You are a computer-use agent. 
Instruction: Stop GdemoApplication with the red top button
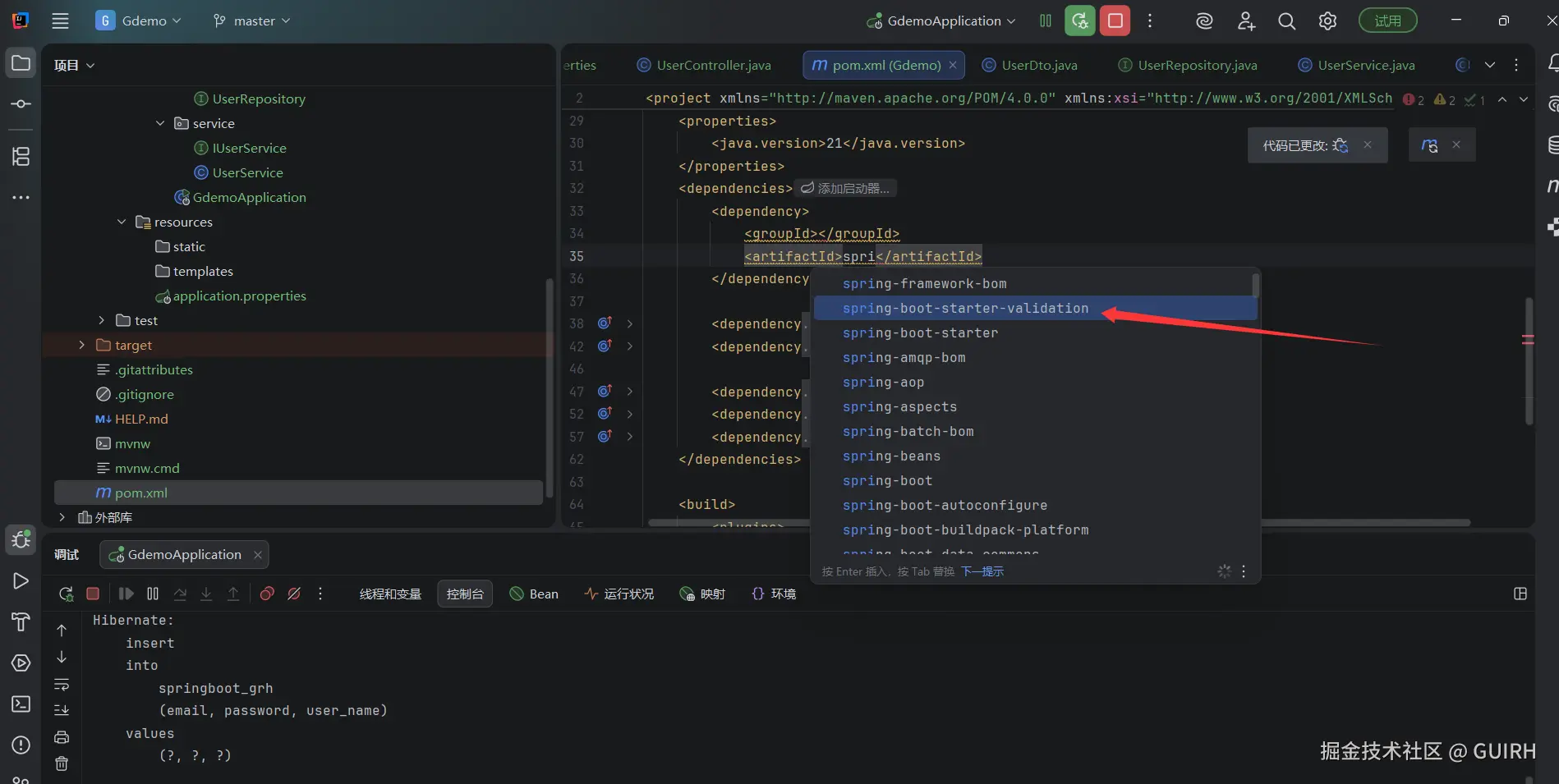pyautogui.click(x=1115, y=21)
